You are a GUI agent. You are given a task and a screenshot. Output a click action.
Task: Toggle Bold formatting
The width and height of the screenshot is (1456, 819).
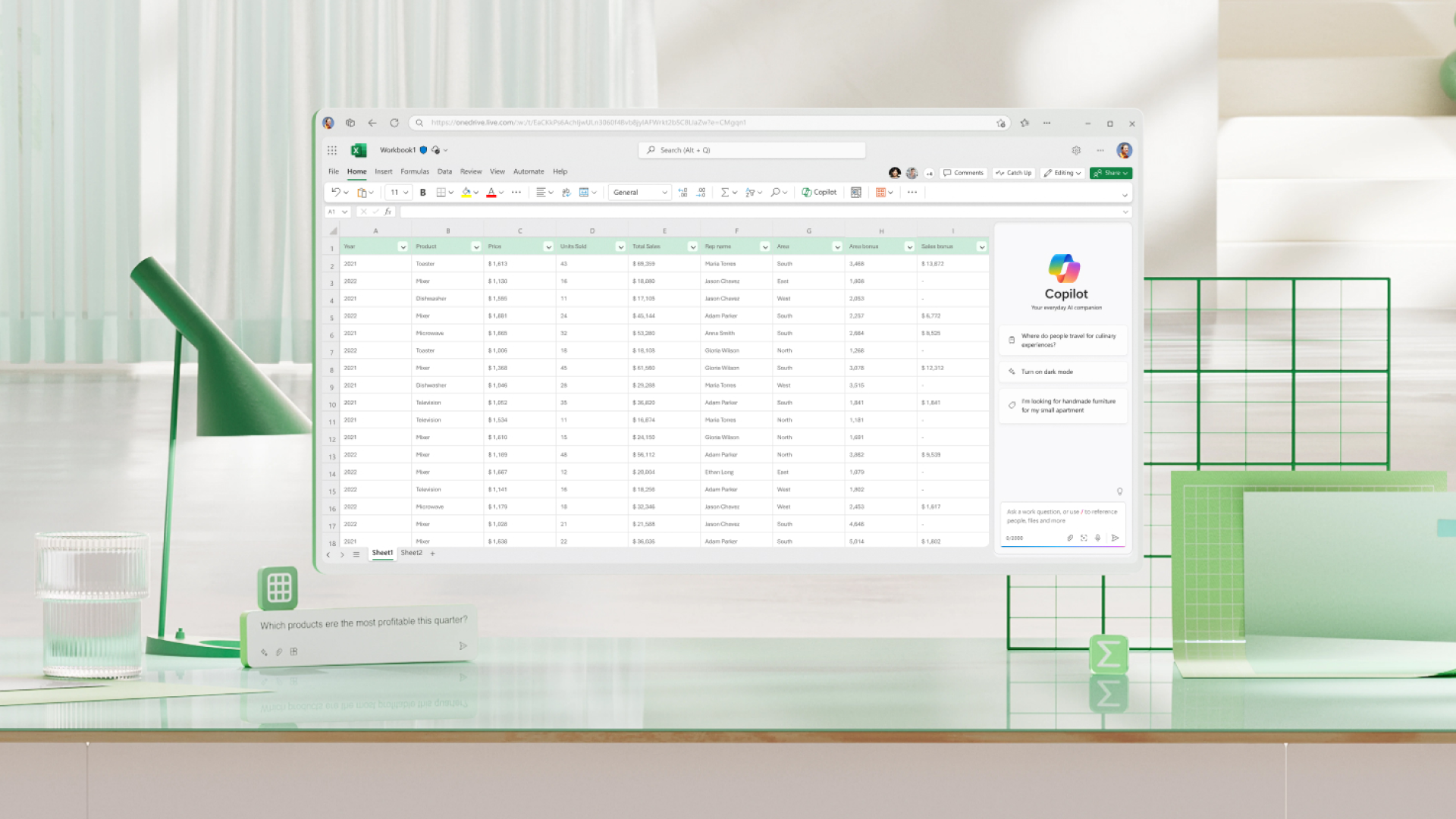(x=423, y=193)
